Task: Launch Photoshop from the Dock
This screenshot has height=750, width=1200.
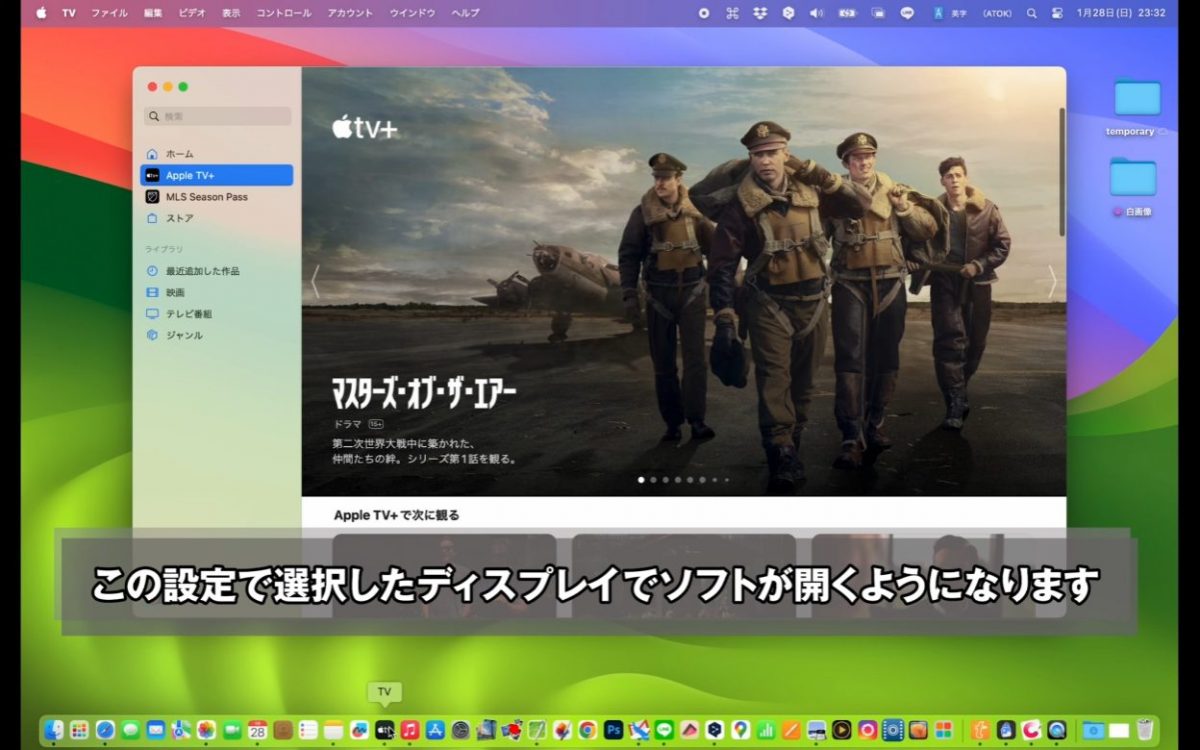Action: [x=613, y=730]
